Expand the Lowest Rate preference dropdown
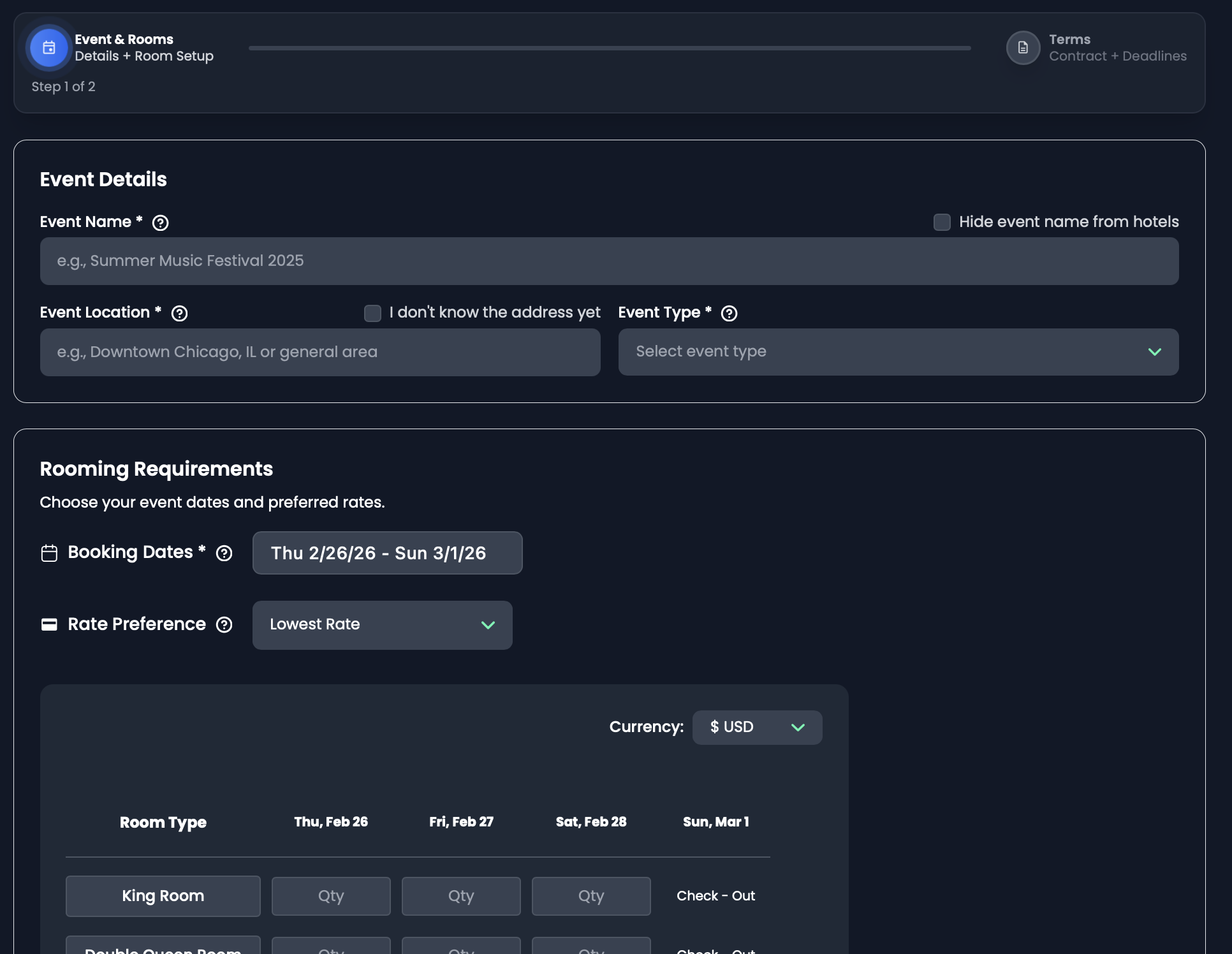1232x954 pixels. [x=382, y=625]
